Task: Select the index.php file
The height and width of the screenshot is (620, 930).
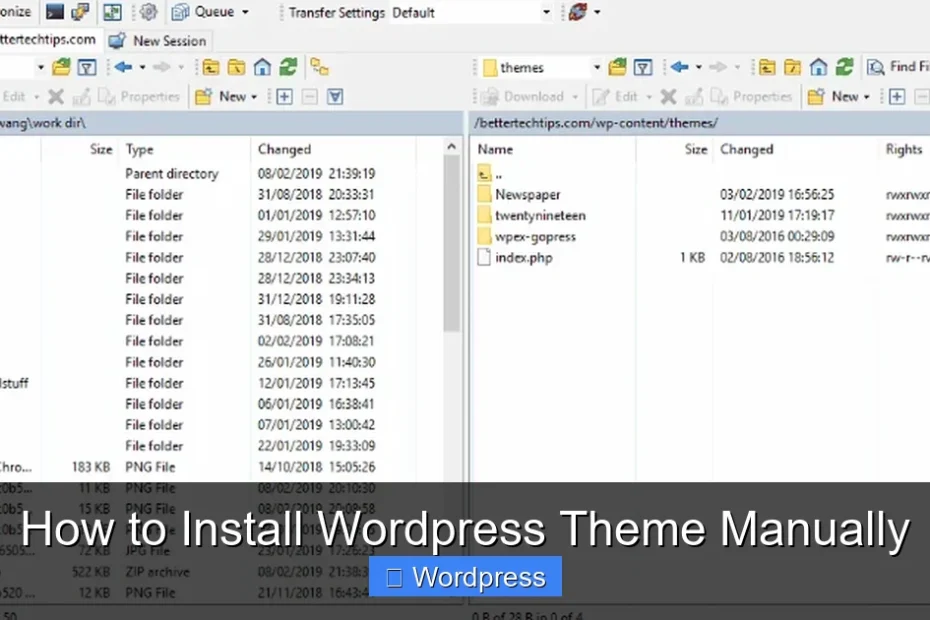Action: (x=515, y=257)
